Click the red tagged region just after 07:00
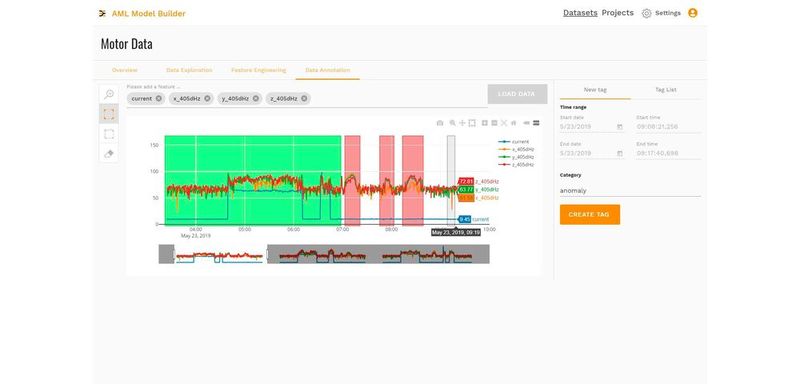The image size is (800, 384). coord(352,180)
